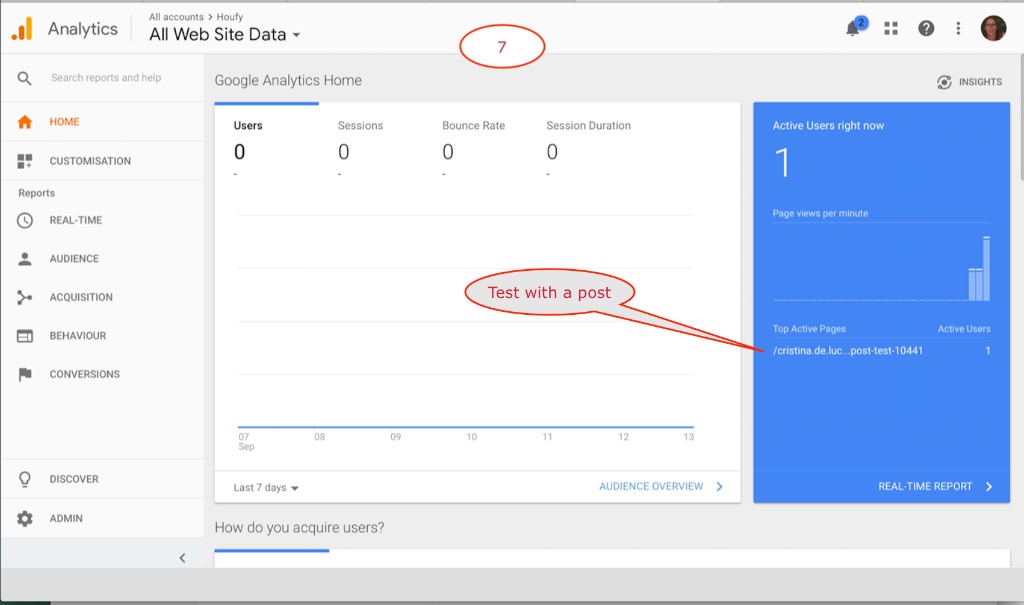Viewport: 1024px width, 605px height.
Task: Click the Top Active Pages column label
Action: (x=809, y=329)
